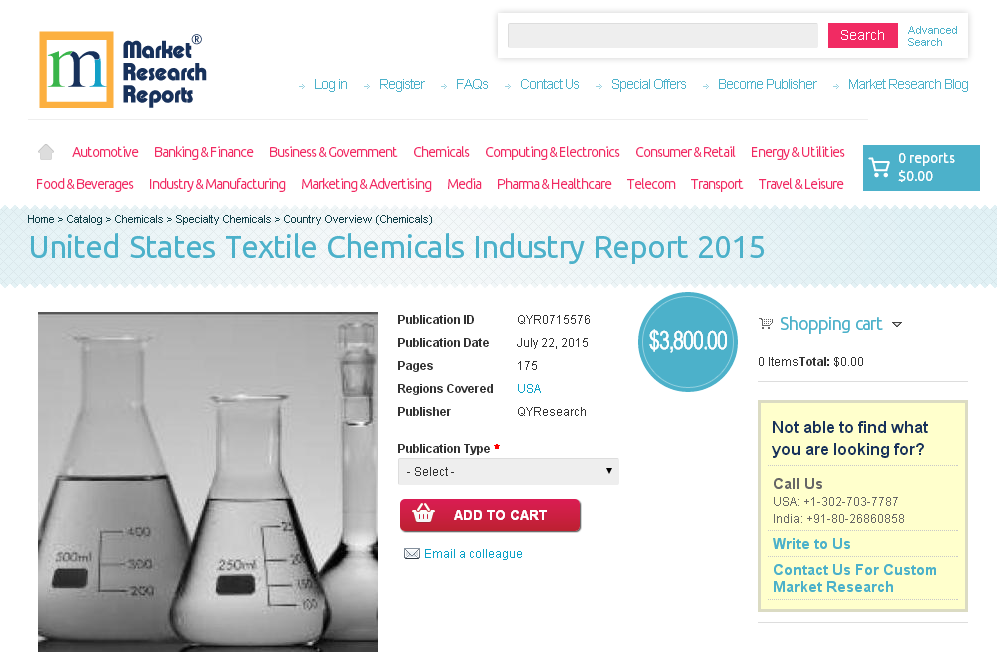Open the Publication Type select dropdown
The height and width of the screenshot is (656, 998).
(507, 471)
